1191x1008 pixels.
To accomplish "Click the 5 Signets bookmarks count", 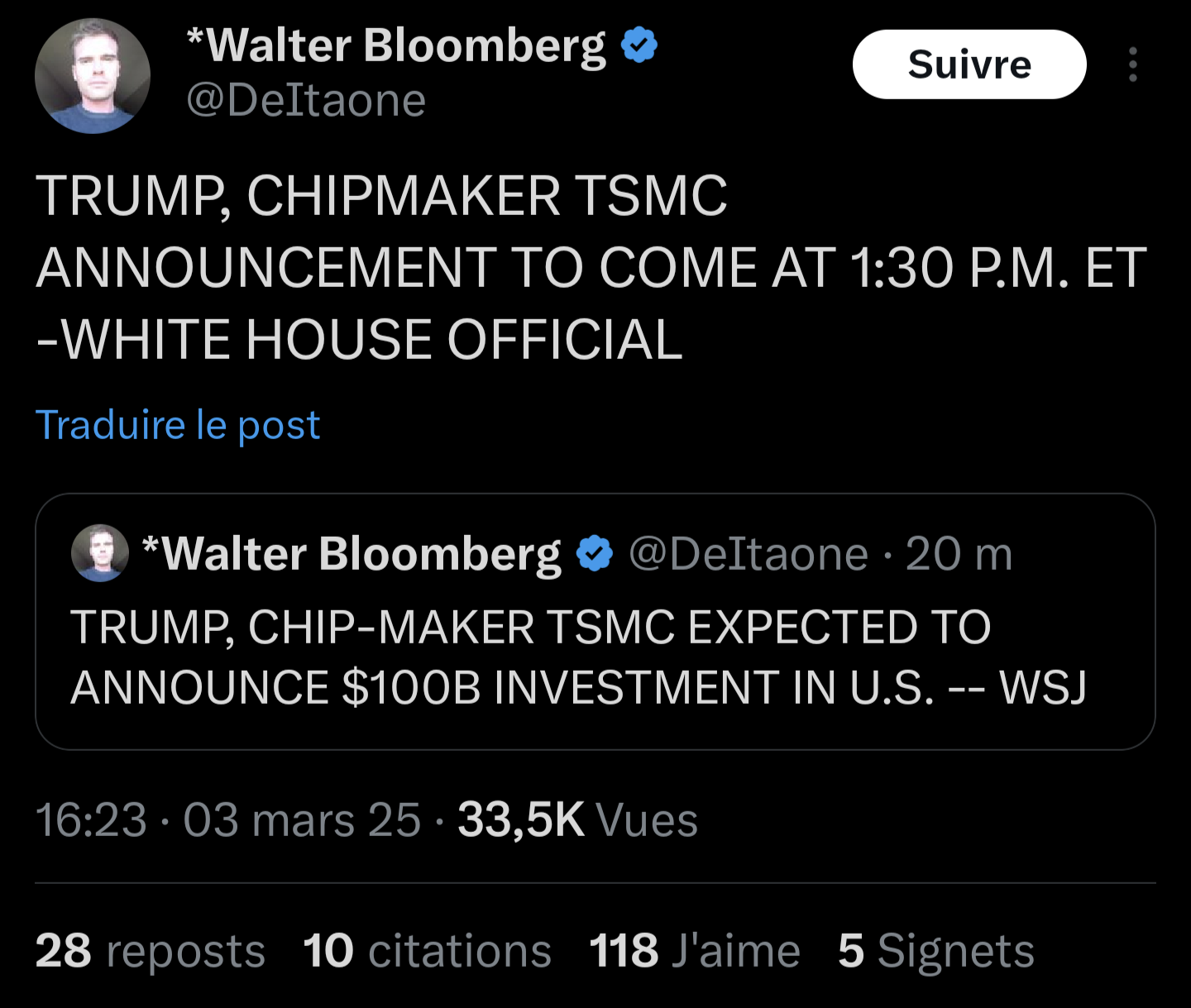I will pyautogui.click(x=935, y=950).
